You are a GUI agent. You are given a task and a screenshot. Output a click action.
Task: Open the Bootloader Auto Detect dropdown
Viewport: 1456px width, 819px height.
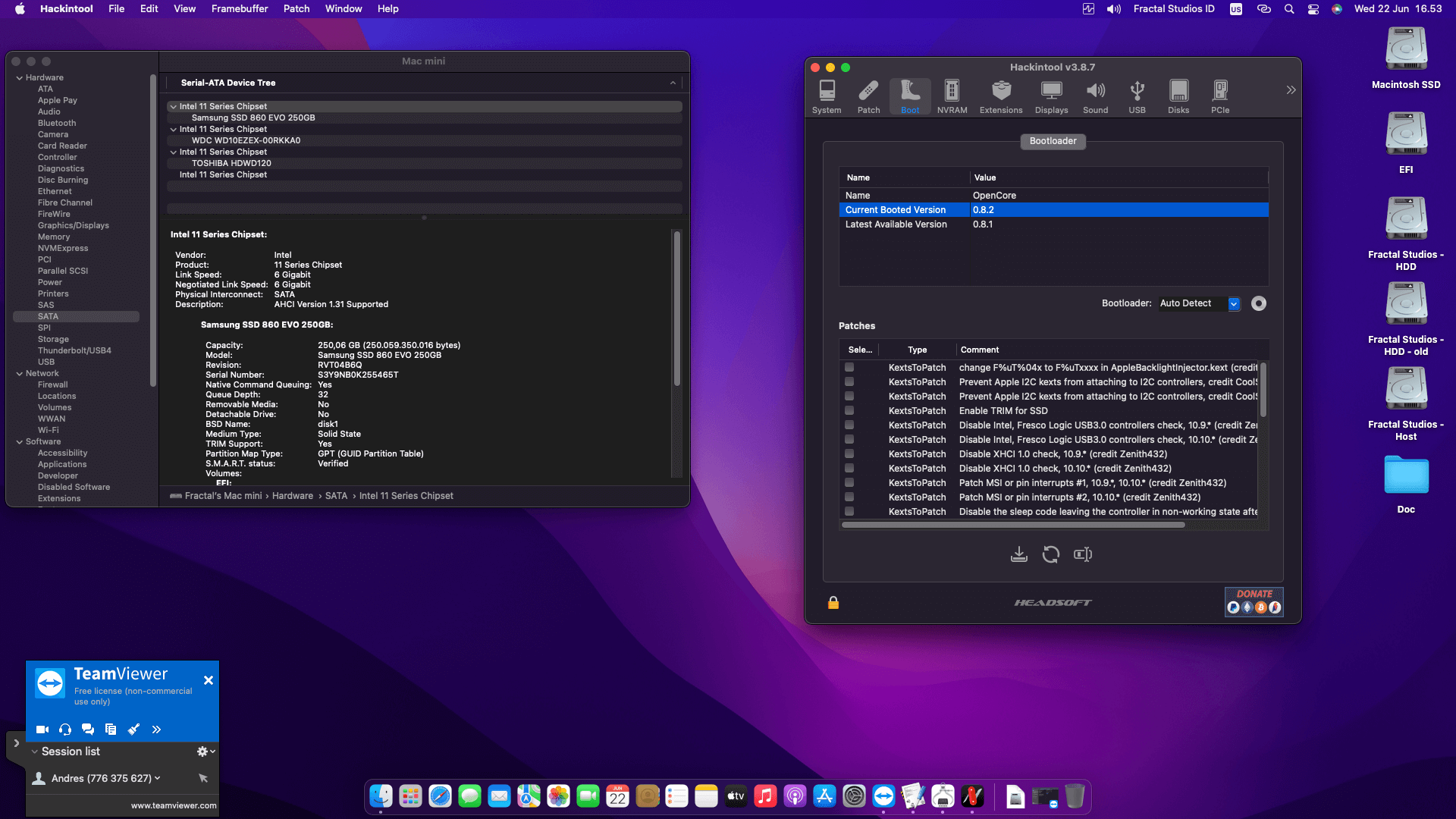tap(1200, 303)
